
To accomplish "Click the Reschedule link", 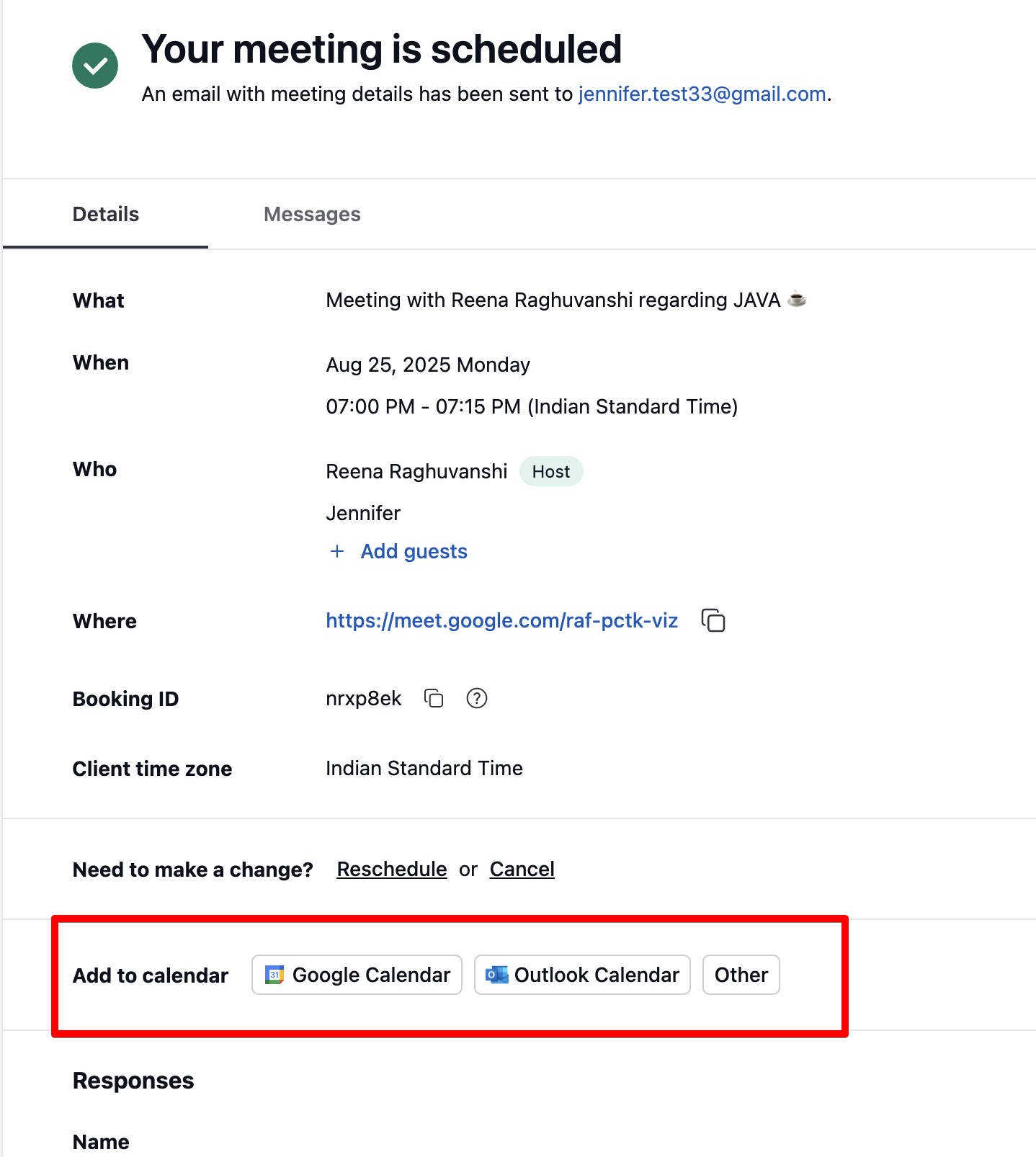I will (x=392, y=869).
